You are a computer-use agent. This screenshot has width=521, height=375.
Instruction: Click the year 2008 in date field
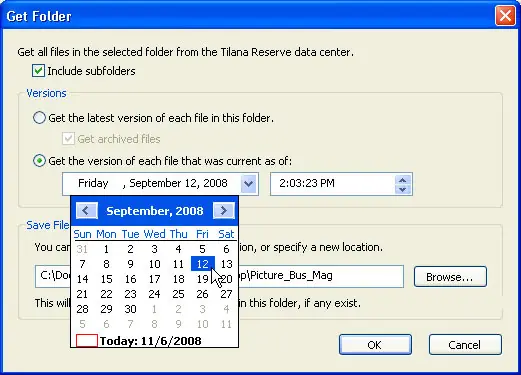point(215,183)
